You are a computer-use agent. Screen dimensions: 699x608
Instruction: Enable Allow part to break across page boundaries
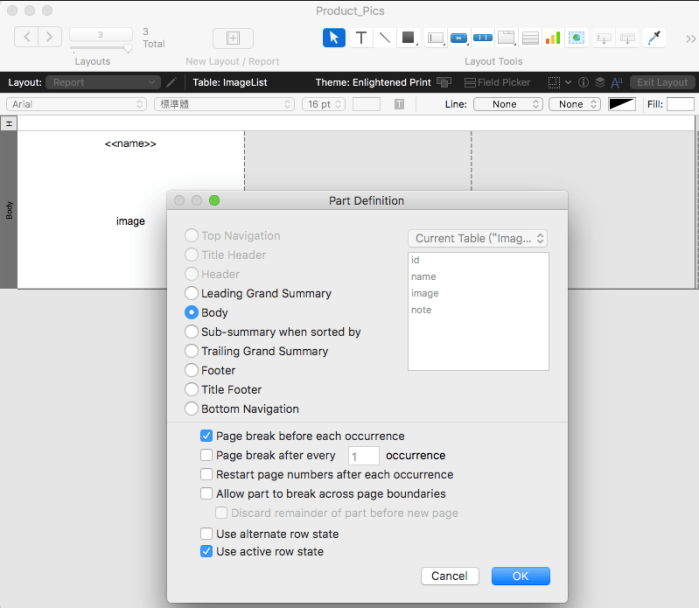click(x=207, y=494)
